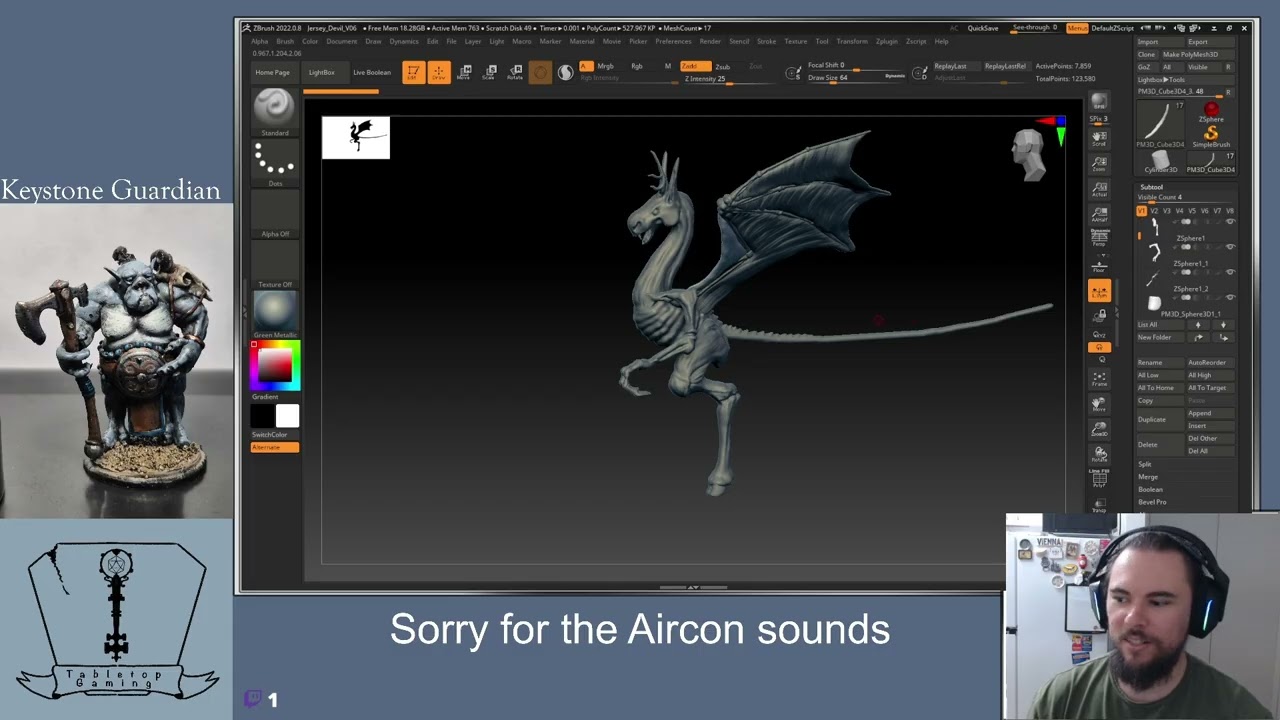1280x720 pixels.
Task: Click the Z Intensity slider
Action: 731,79
